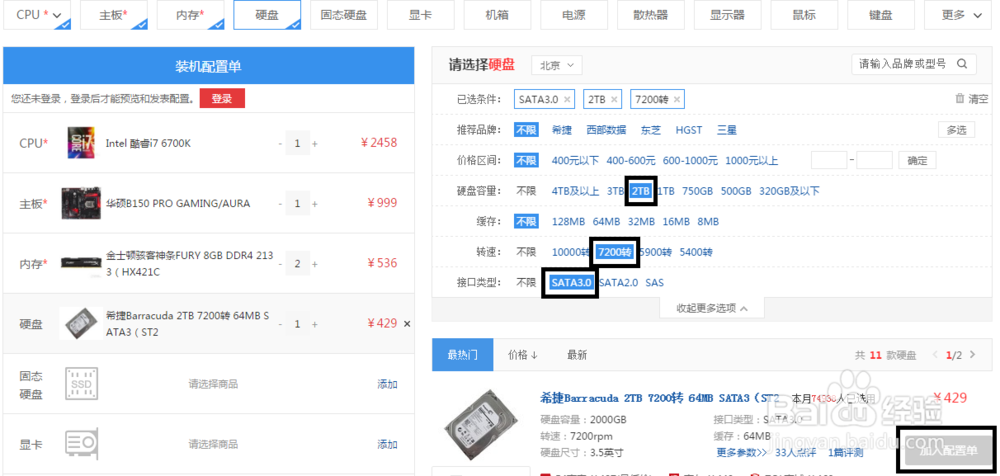Increase 硬盘 quantity with plus

pos(314,324)
